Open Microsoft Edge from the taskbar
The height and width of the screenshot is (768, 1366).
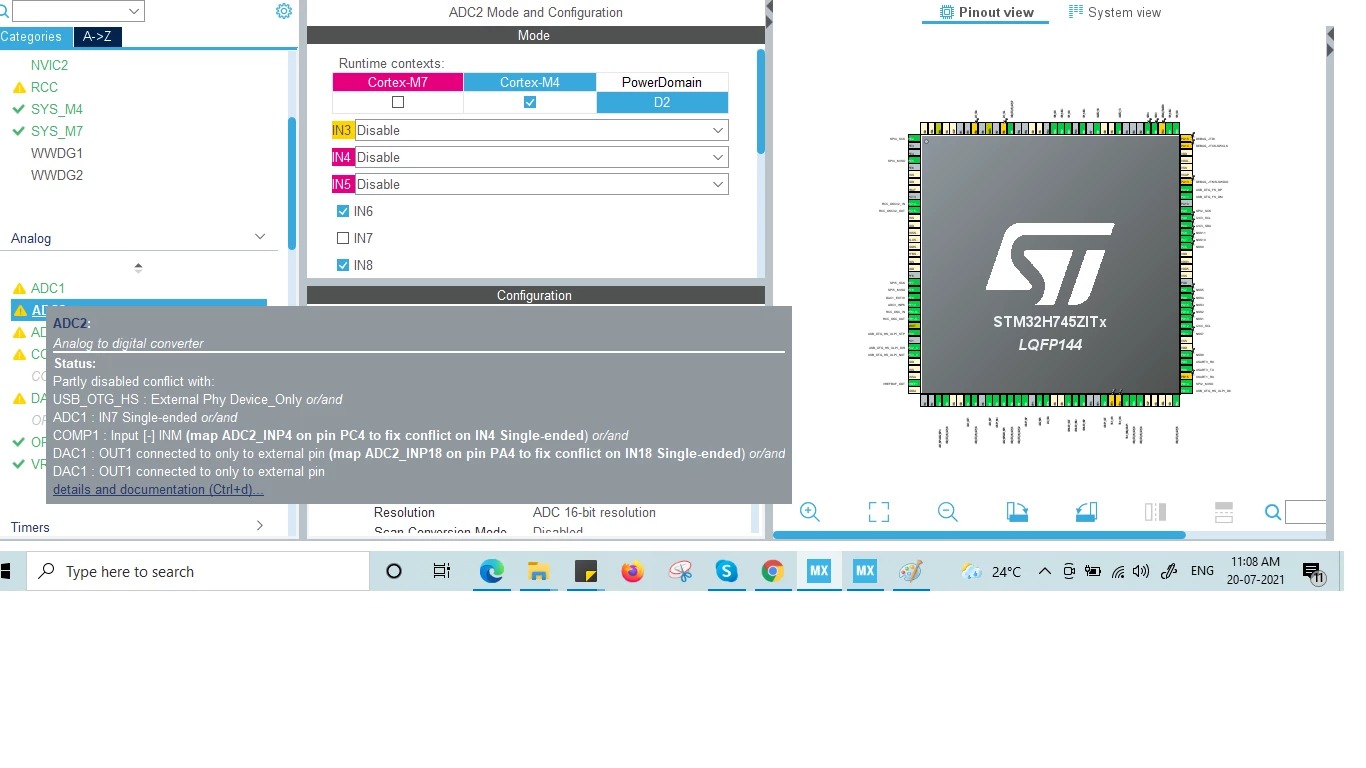492,571
